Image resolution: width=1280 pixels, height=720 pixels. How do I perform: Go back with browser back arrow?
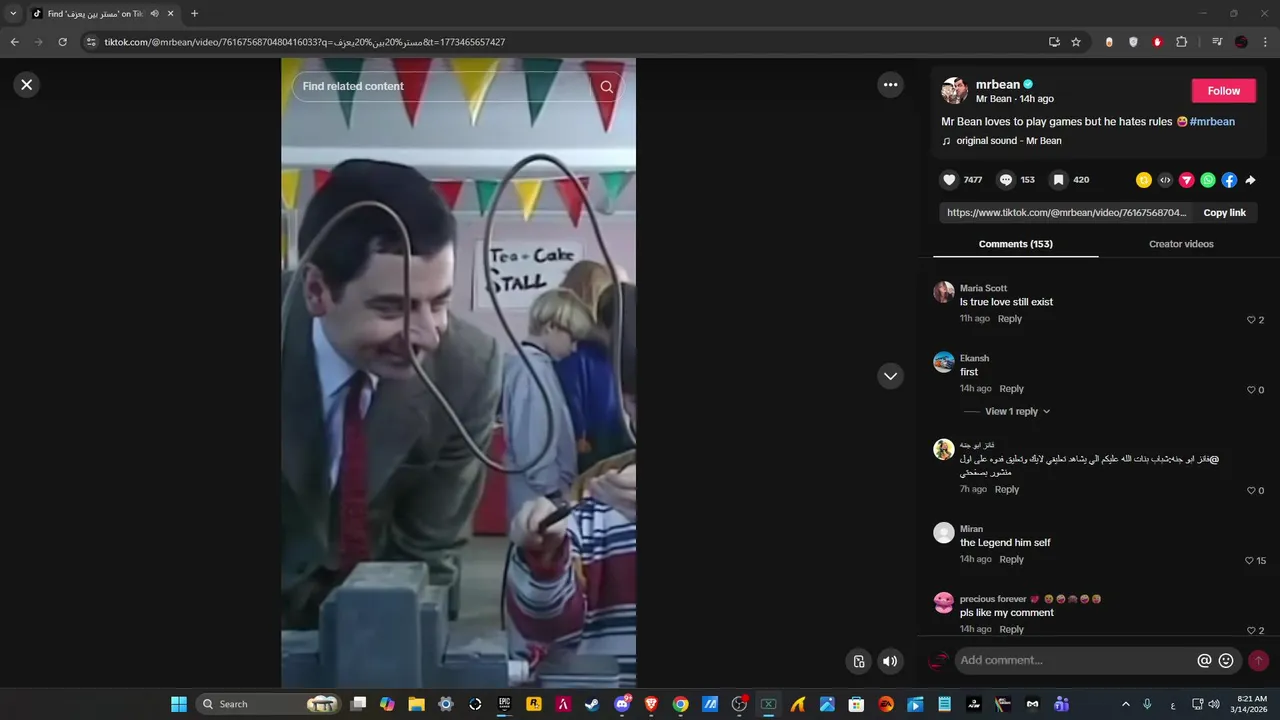tap(15, 42)
